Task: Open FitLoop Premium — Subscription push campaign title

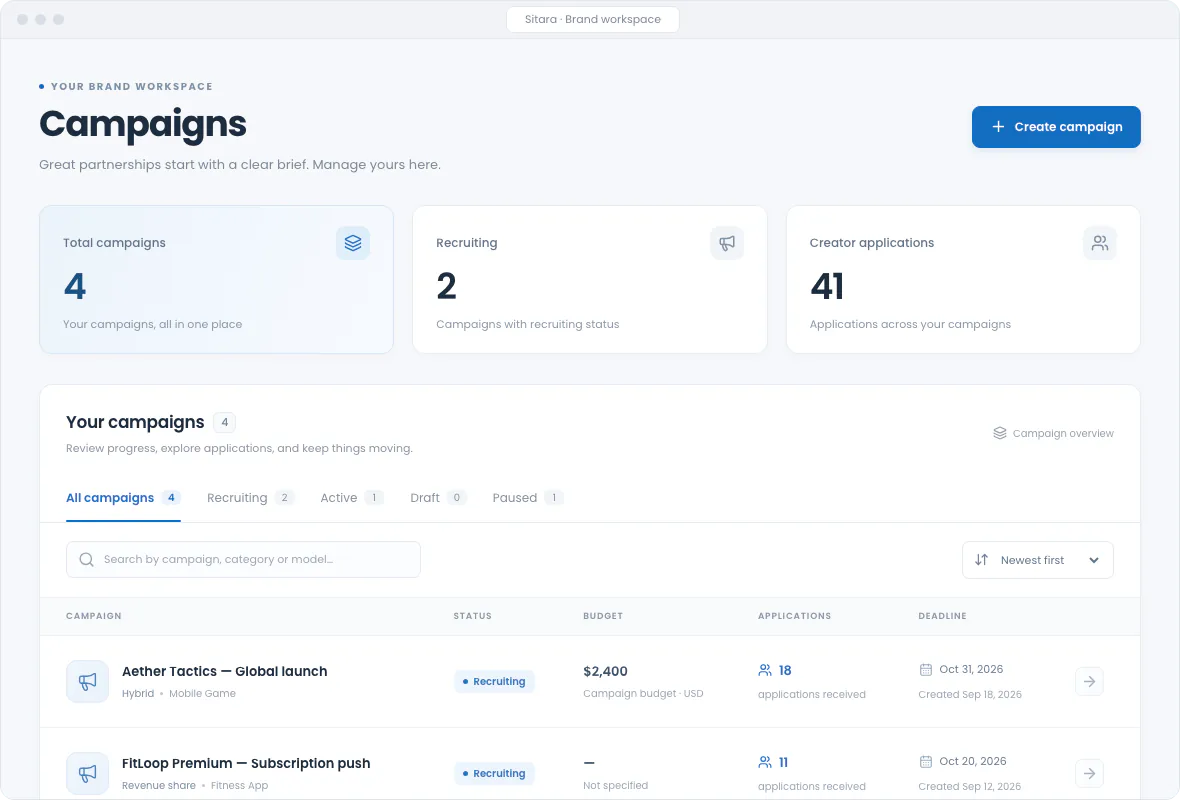Action: (246, 763)
